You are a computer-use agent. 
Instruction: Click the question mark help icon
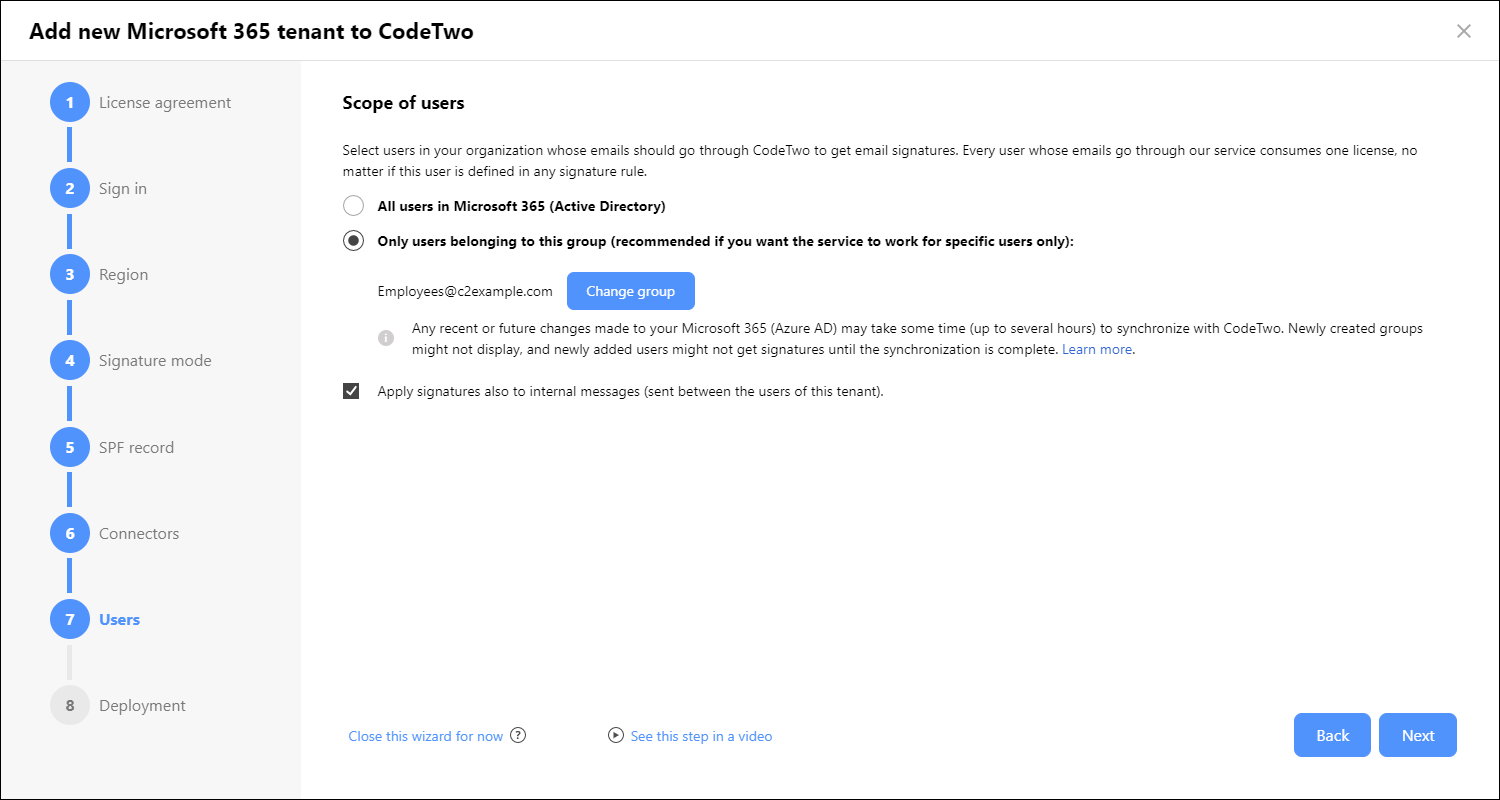[518, 735]
